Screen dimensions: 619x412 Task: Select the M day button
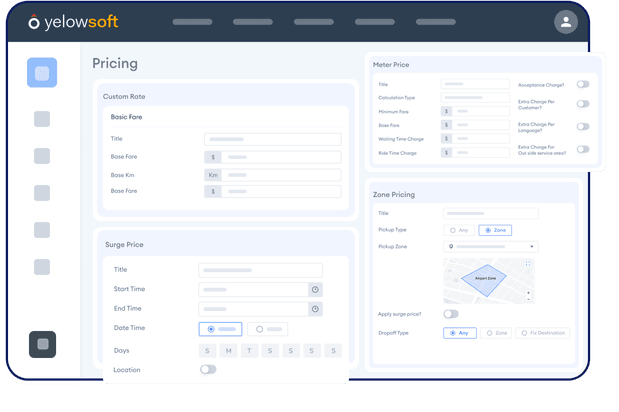point(228,351)
